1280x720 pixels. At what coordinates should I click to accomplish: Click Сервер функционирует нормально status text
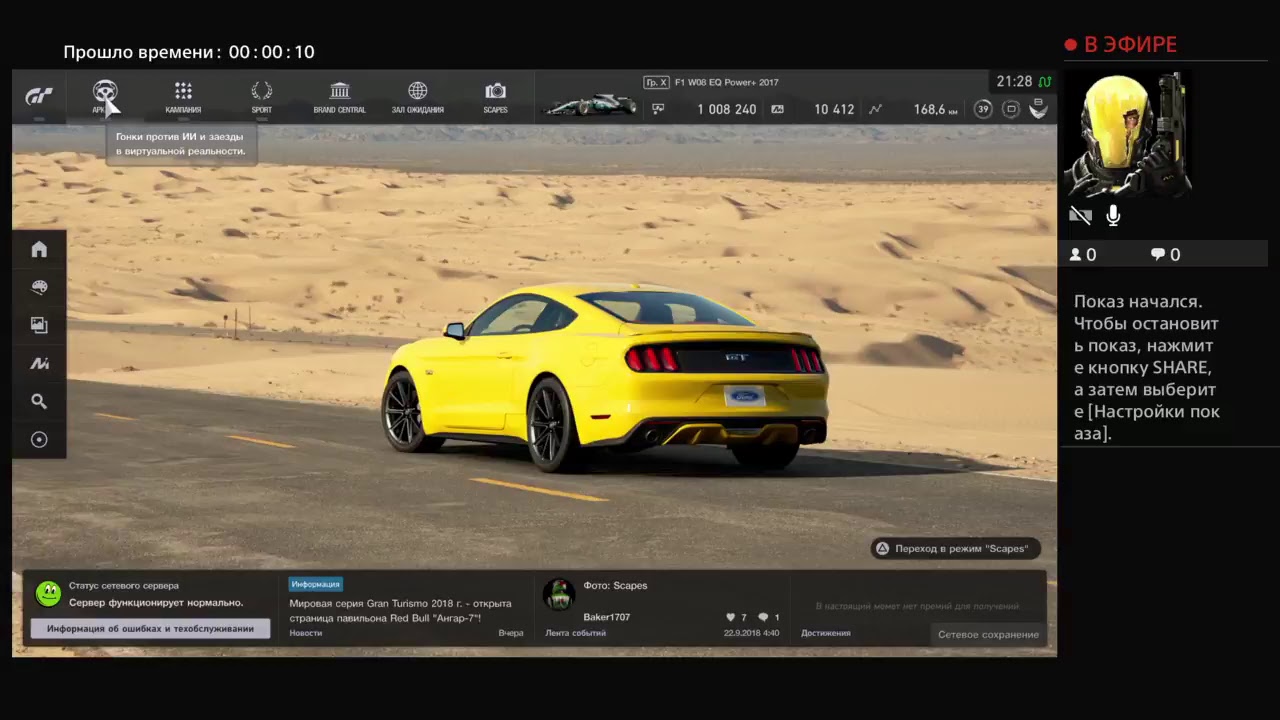pyautogui.click(x=156, y=602)
